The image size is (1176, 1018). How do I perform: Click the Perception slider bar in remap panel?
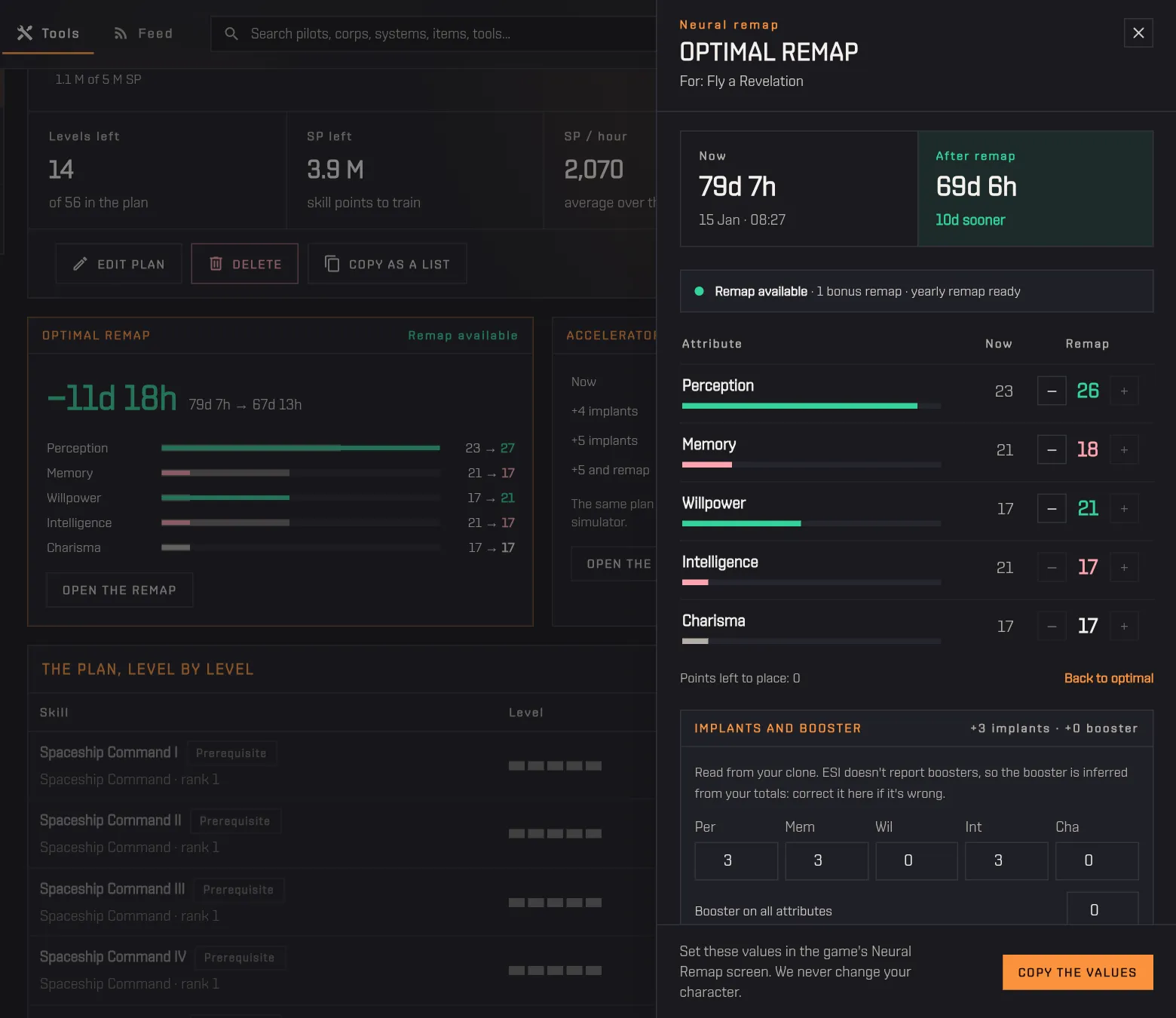[x=811, y=406]
